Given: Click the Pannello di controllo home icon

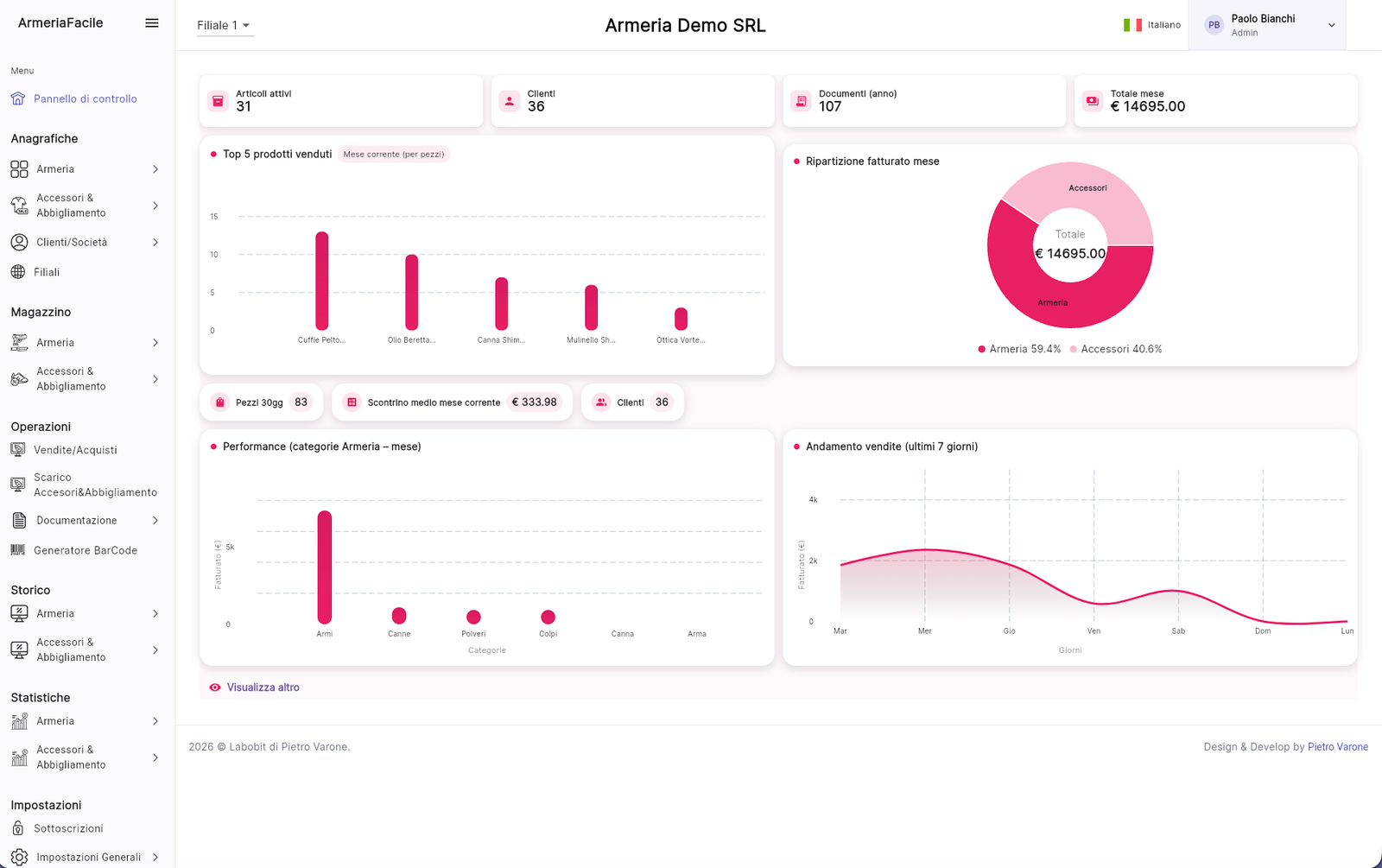Looking at the screenshot, I should tap(18, 98).
